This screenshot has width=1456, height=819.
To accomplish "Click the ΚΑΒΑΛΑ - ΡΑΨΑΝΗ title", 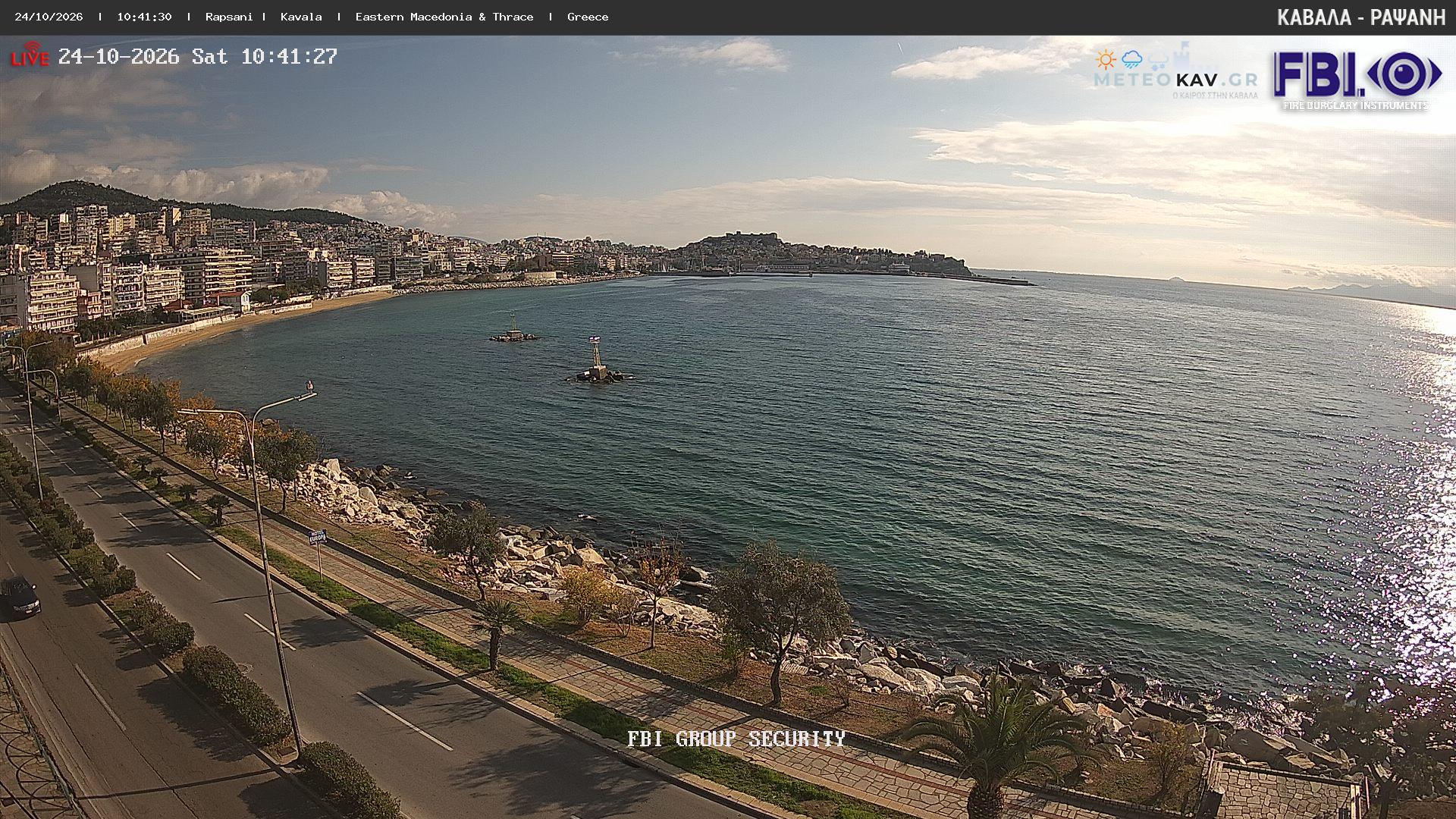I will pyautogui.click(x=1361, y=17).
